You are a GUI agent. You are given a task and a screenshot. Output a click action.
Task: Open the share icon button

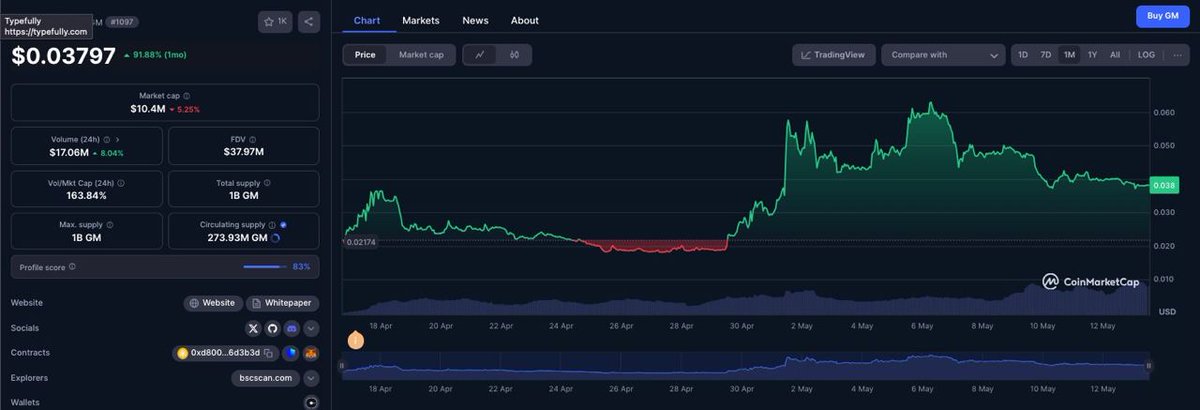click(308, 20)
